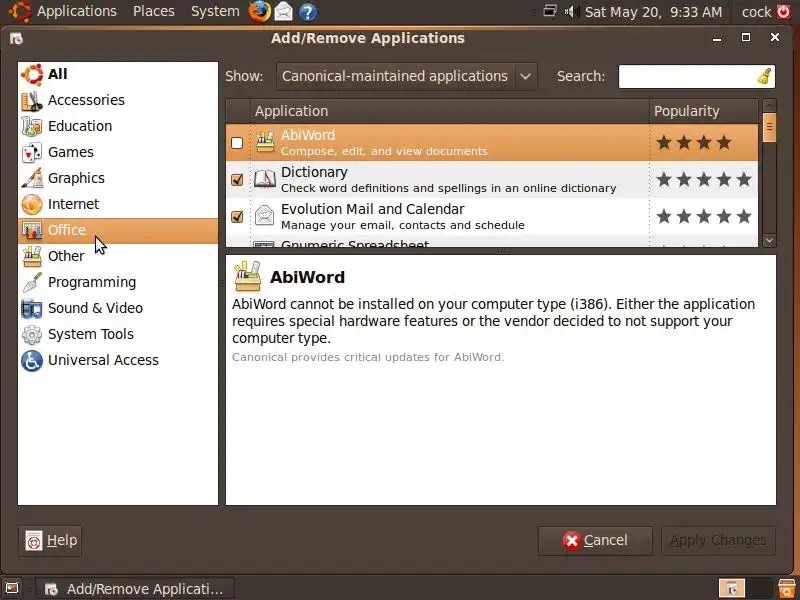
Task: Open the Show filter dropdown
Action: point(406,77)
